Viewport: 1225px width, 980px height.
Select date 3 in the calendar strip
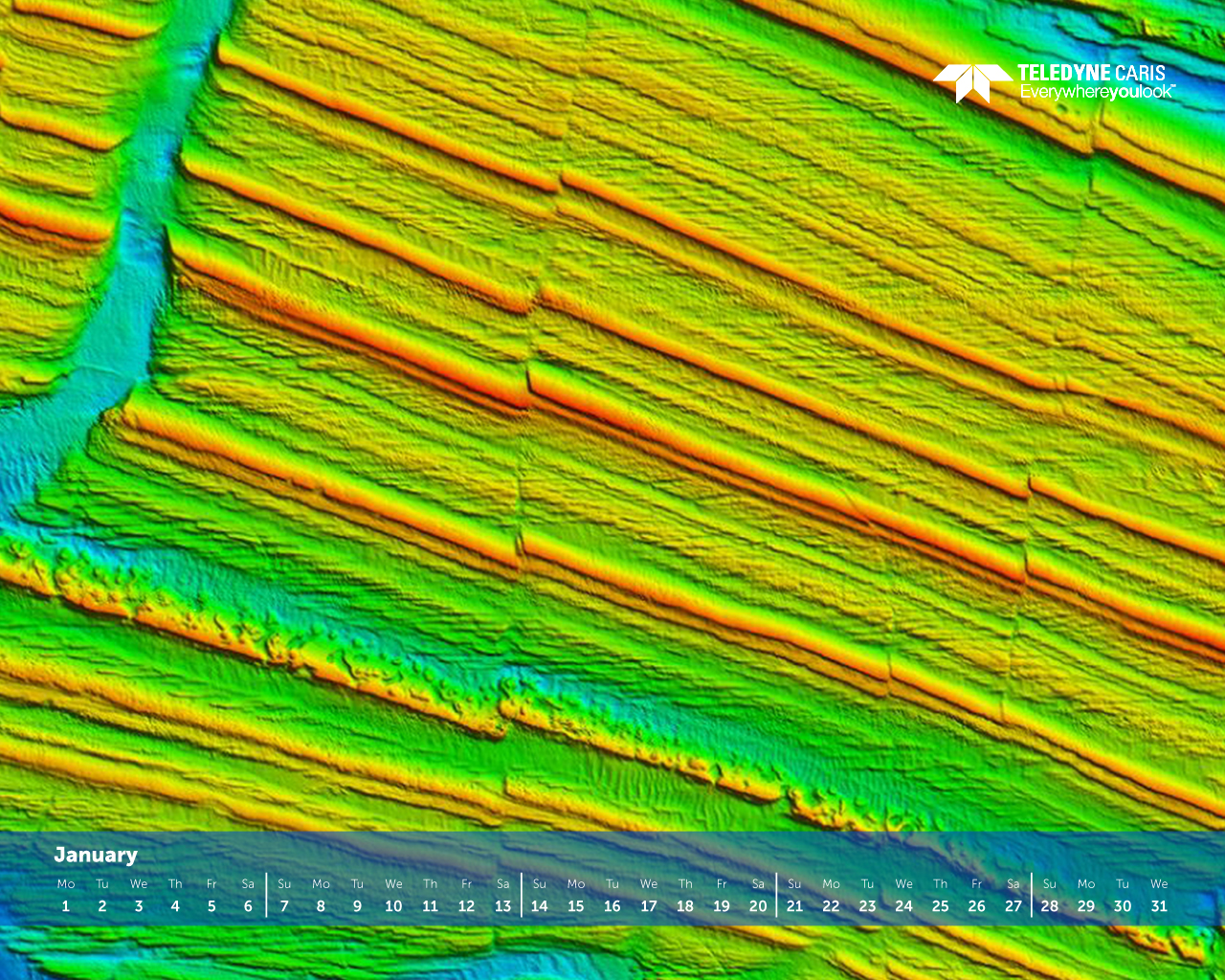[x=139, y=905]
